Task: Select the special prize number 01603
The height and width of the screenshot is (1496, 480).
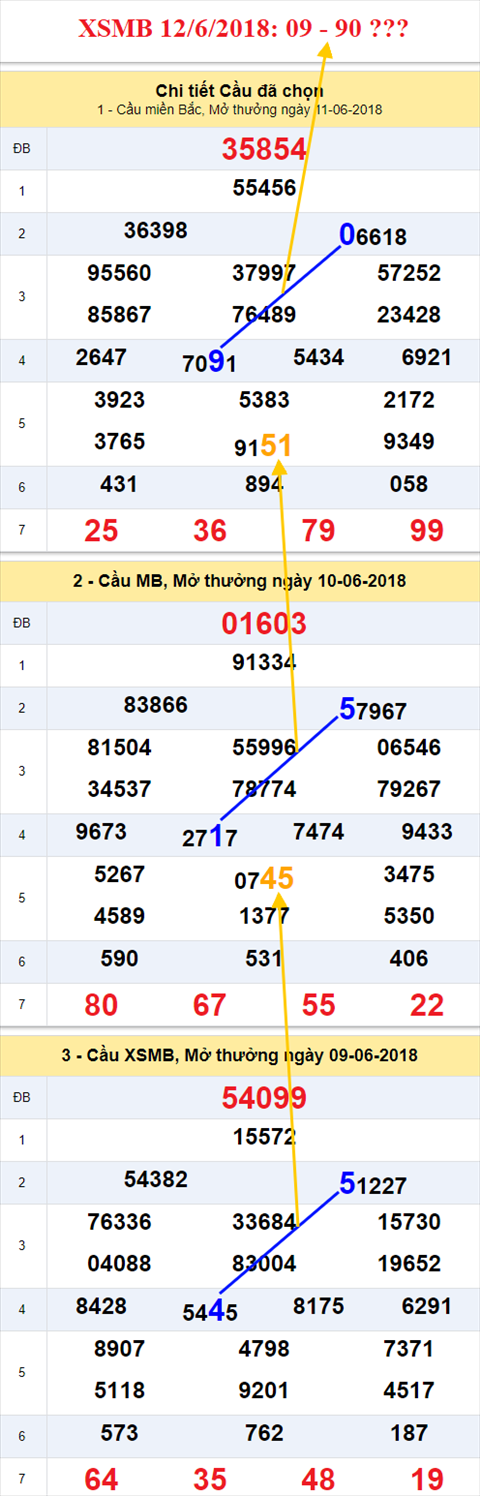Action: (264, 624)
